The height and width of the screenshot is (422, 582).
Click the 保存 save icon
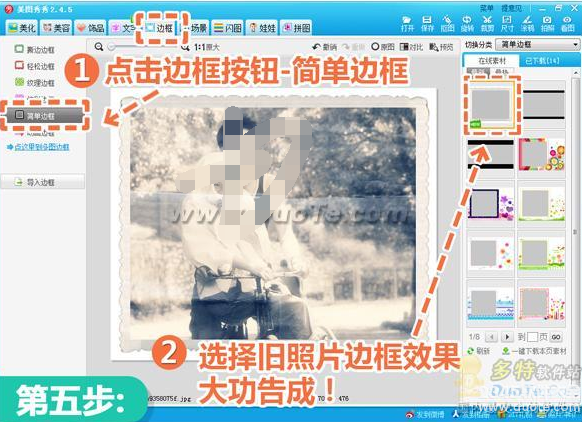(x=427, y=23)
